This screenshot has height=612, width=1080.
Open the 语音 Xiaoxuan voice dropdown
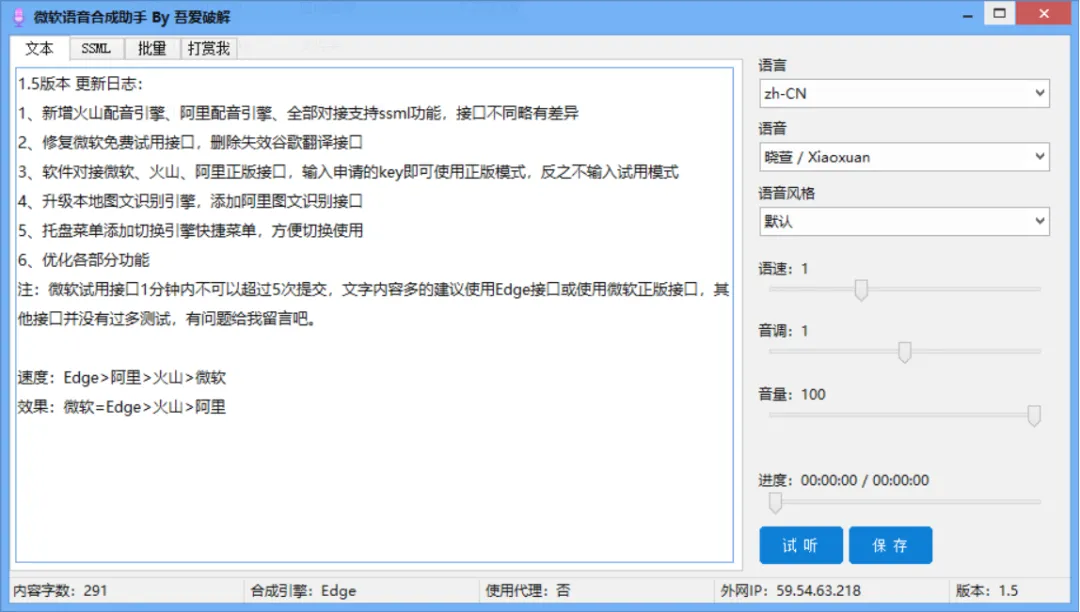904,157
